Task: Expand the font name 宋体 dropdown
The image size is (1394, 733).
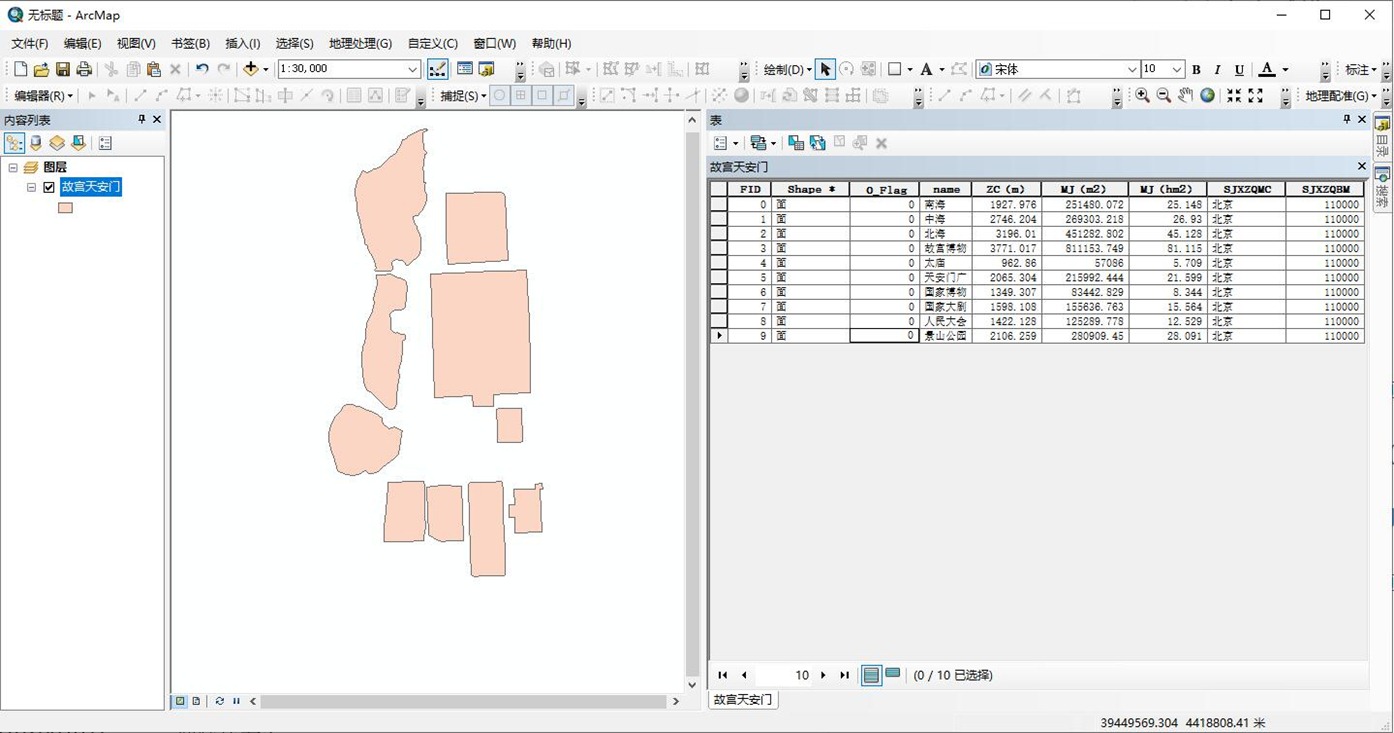Action: (x=1131, y=70)
